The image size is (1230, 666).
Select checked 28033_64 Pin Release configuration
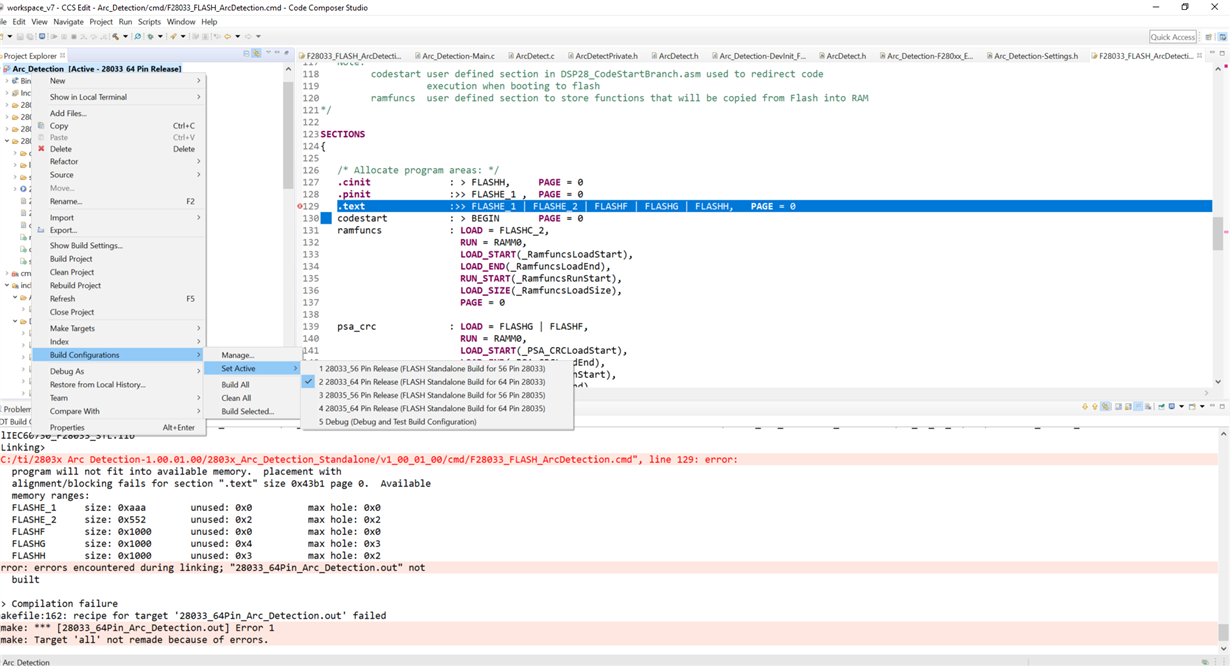click(432, 381)
